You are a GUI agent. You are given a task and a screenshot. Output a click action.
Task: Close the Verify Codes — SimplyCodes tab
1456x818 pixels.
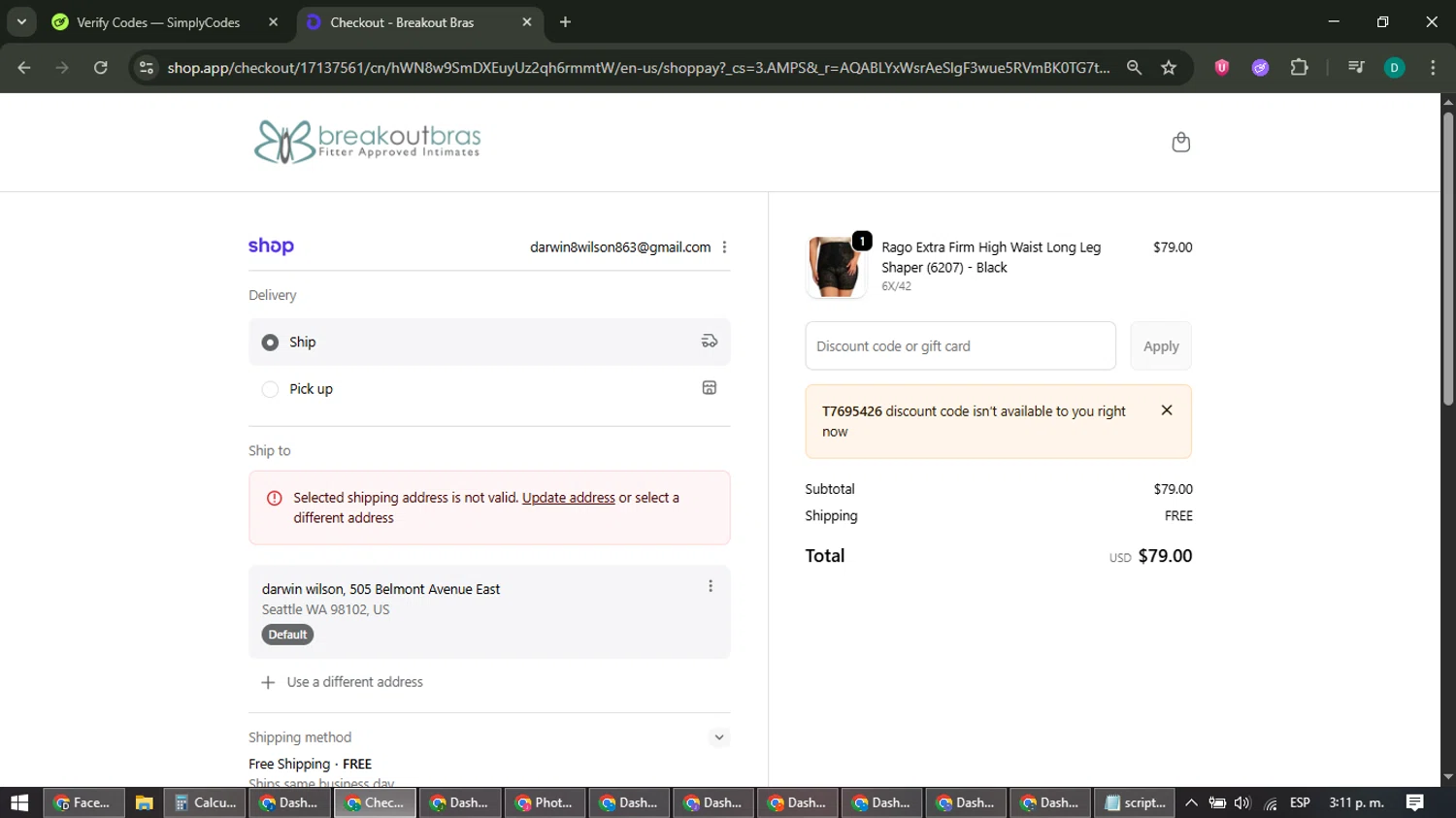pos(273,22)
